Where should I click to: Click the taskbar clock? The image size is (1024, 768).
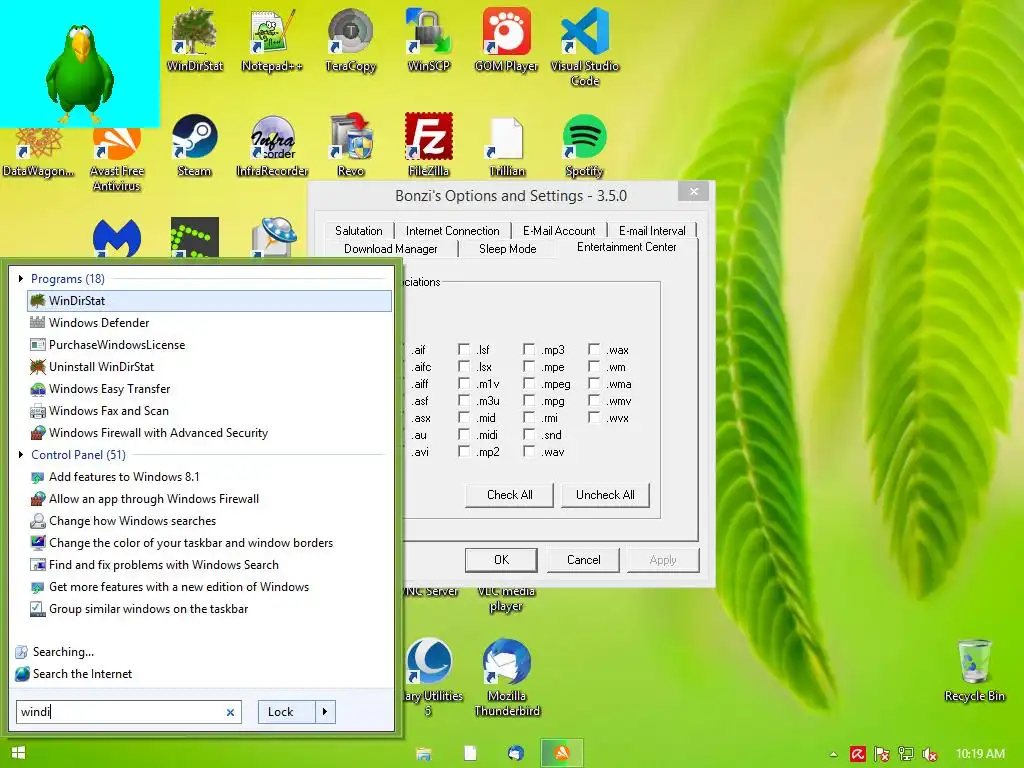tap(980, 754)
